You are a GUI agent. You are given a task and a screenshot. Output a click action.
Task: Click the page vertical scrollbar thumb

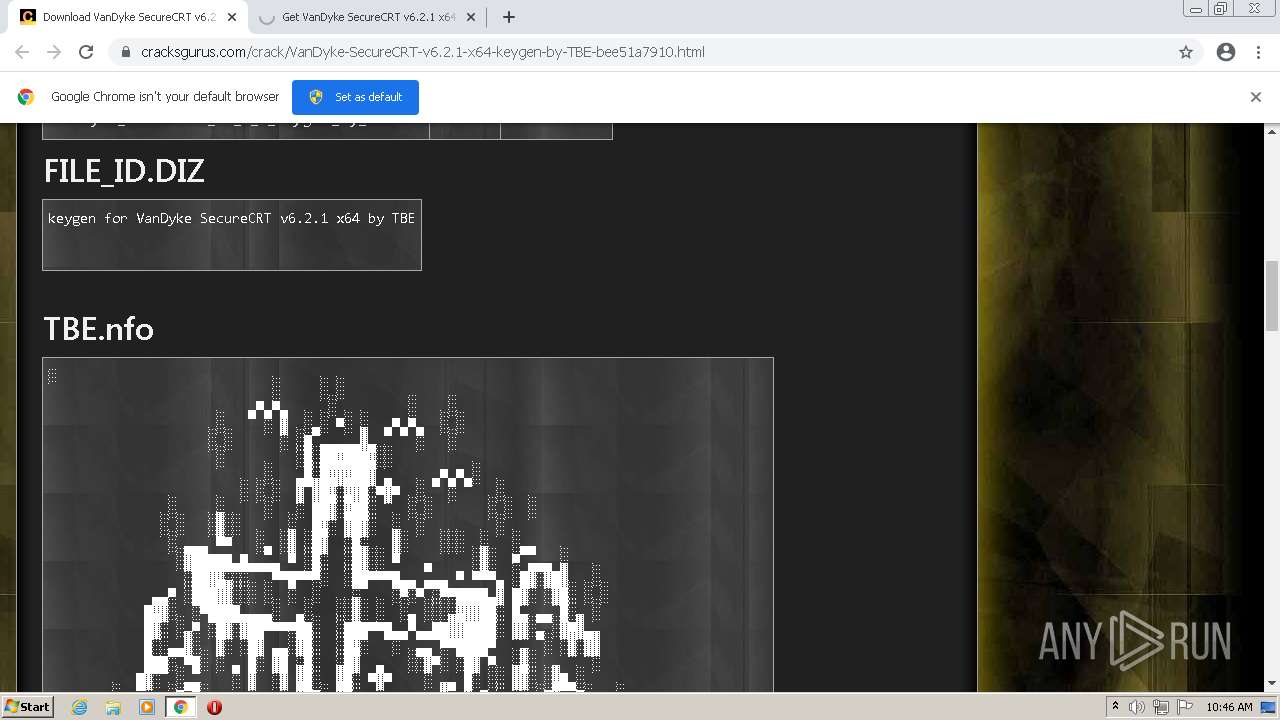tap(1272, 295)
